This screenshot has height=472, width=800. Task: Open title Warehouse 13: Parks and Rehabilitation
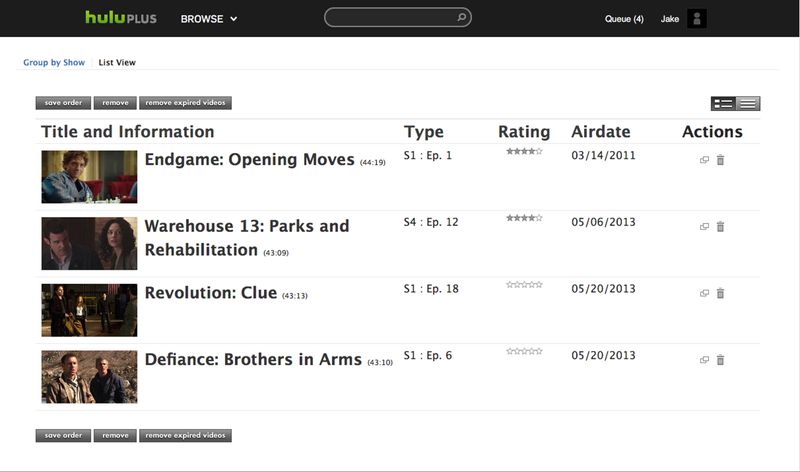247,238
